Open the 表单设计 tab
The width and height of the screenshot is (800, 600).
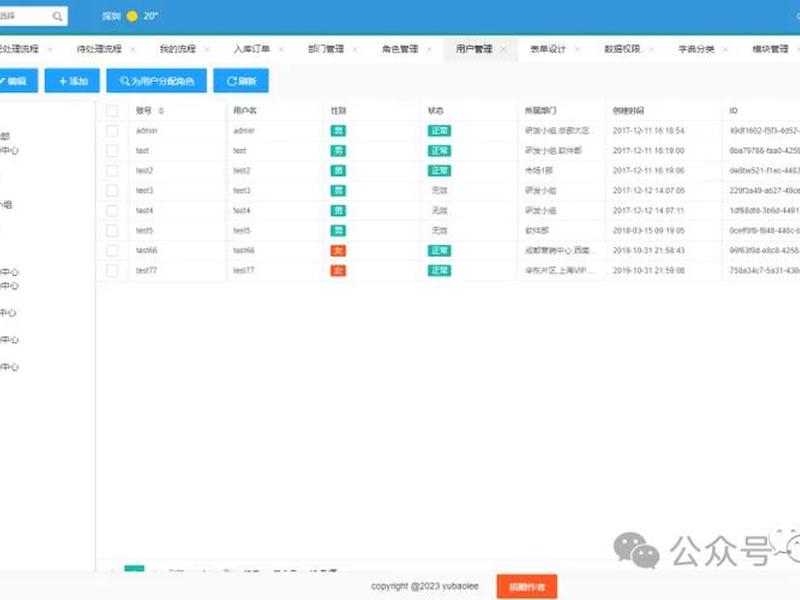click(x=548, y=49)
